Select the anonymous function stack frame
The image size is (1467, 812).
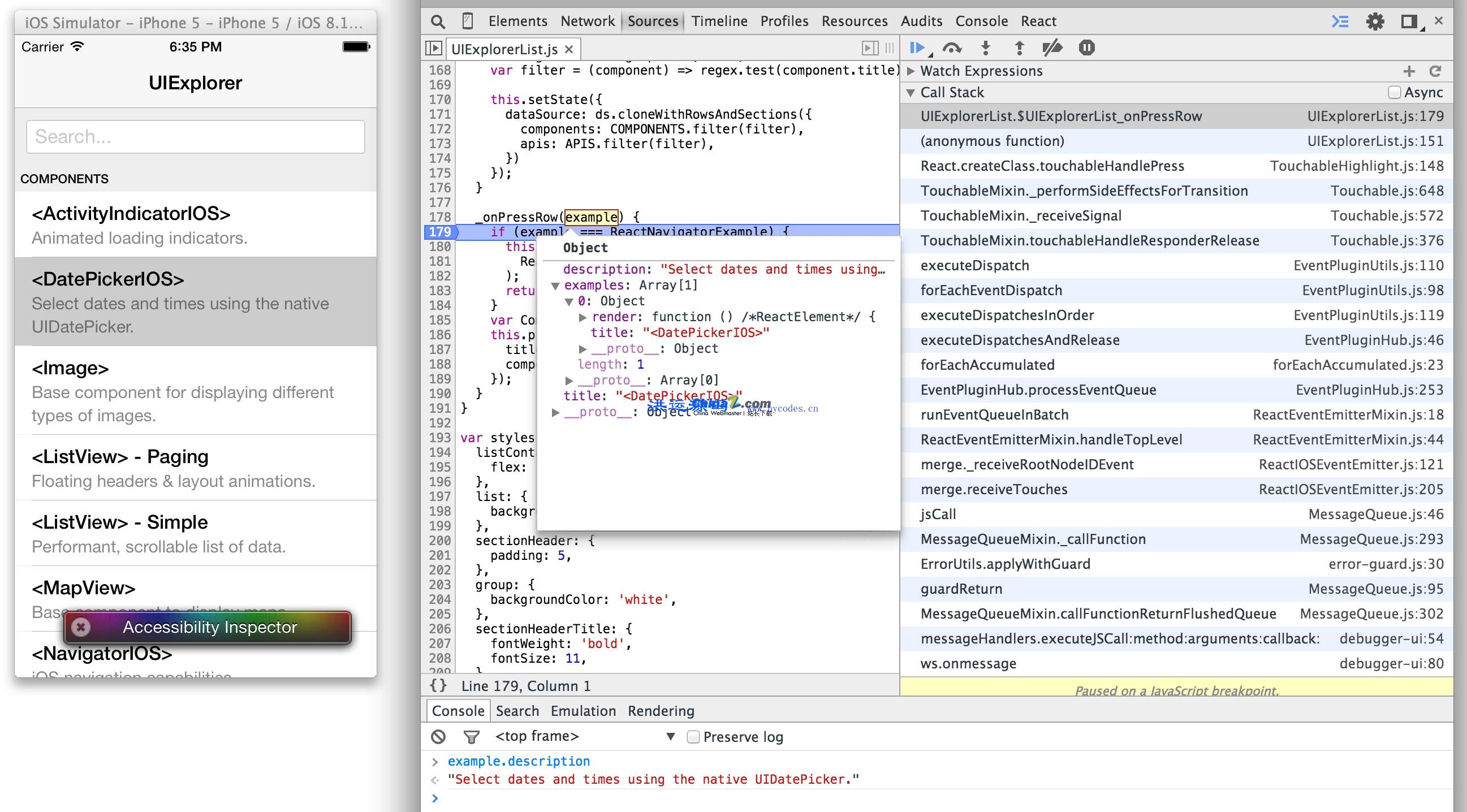point(1177,141)
